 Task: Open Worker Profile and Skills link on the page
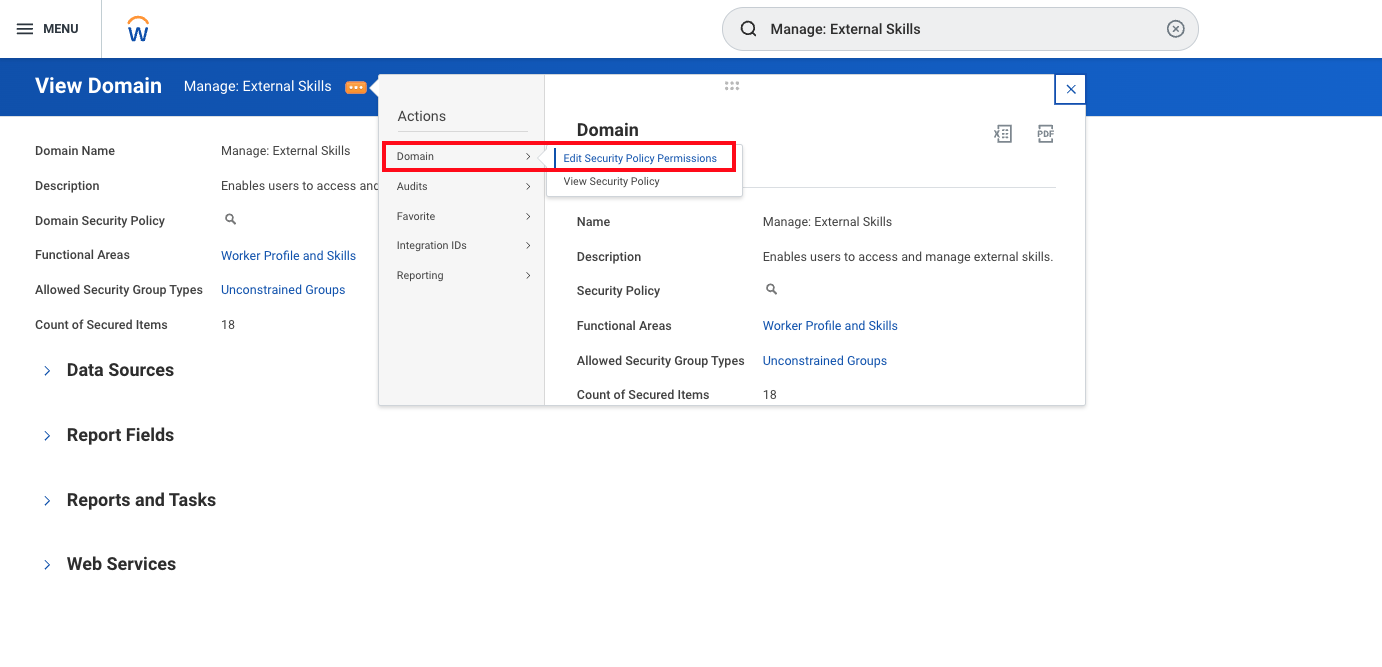pyautogui.click(x=288, y=256)
